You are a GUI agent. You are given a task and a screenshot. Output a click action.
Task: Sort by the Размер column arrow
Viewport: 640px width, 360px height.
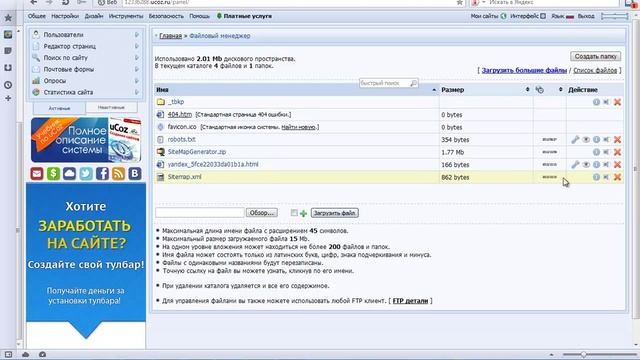point(527,89)
